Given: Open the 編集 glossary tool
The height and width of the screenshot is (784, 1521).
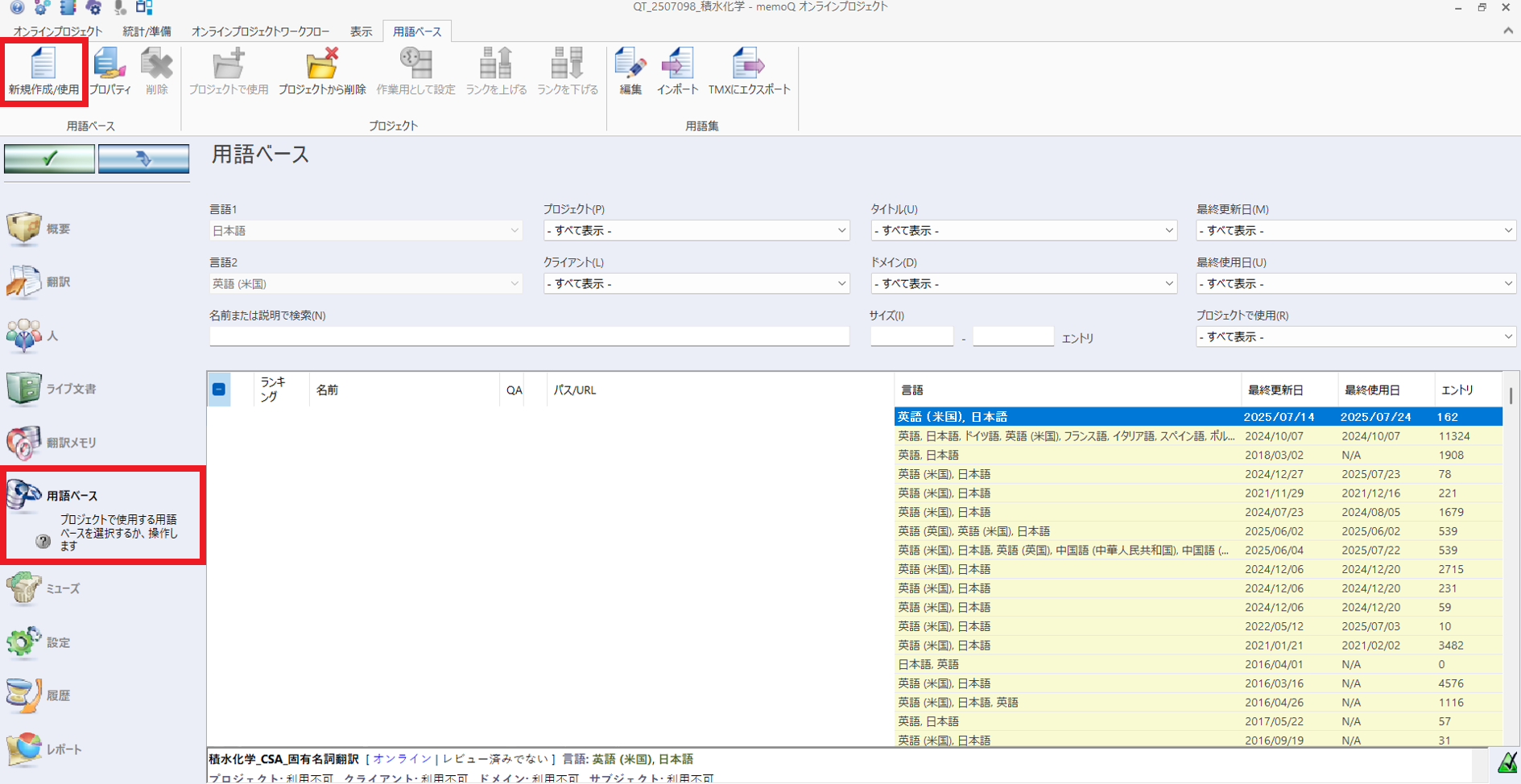Looking at the screenshot, I should (x=630, y=72).
